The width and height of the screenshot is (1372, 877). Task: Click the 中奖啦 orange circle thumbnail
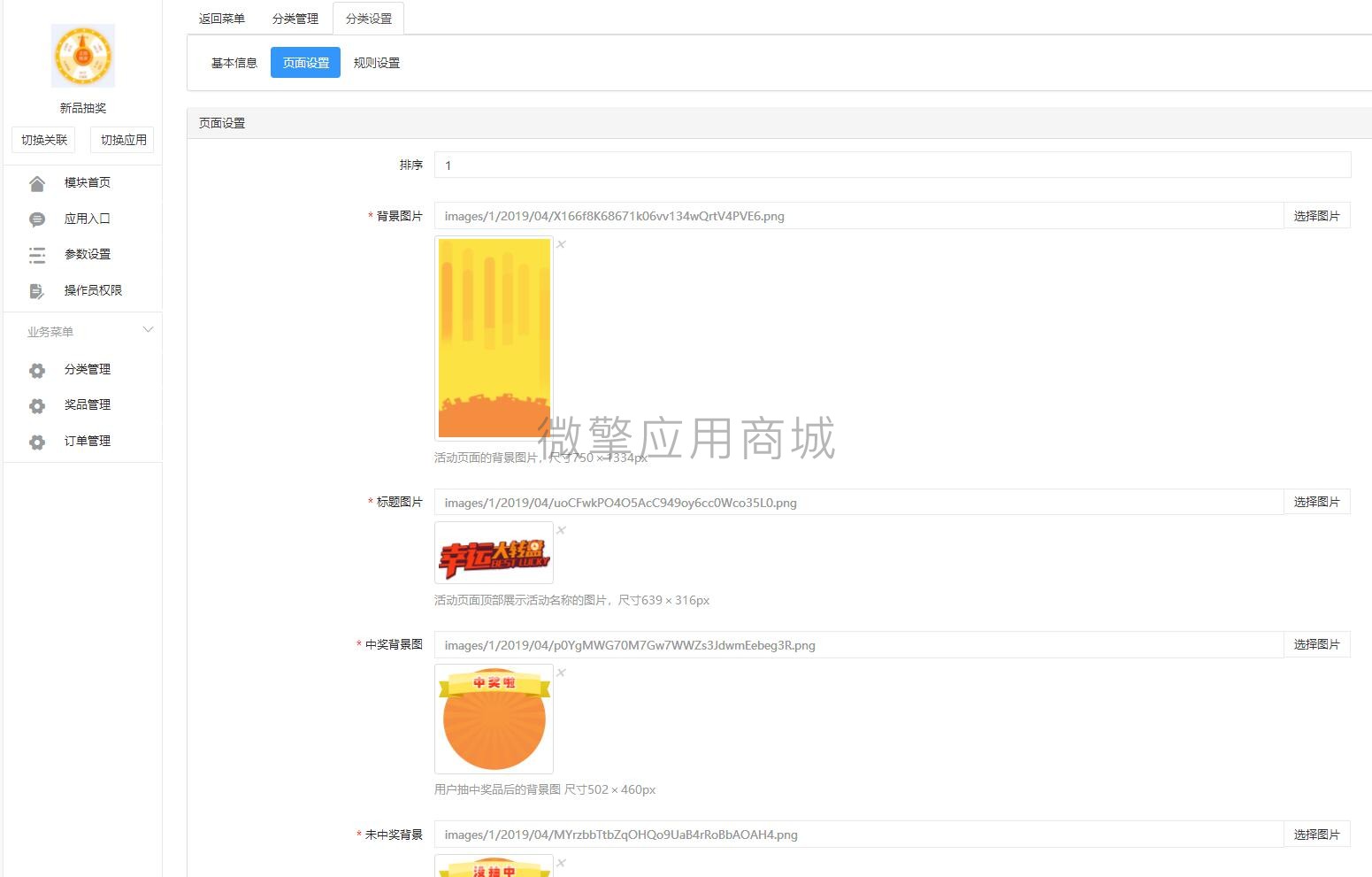(x=494, y=719)
